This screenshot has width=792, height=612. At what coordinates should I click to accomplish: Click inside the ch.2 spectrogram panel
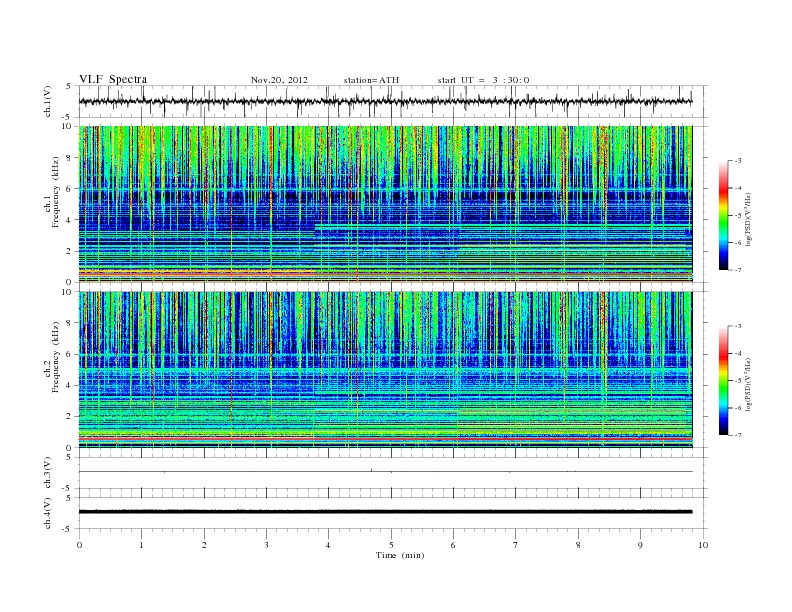pos(385,370)
